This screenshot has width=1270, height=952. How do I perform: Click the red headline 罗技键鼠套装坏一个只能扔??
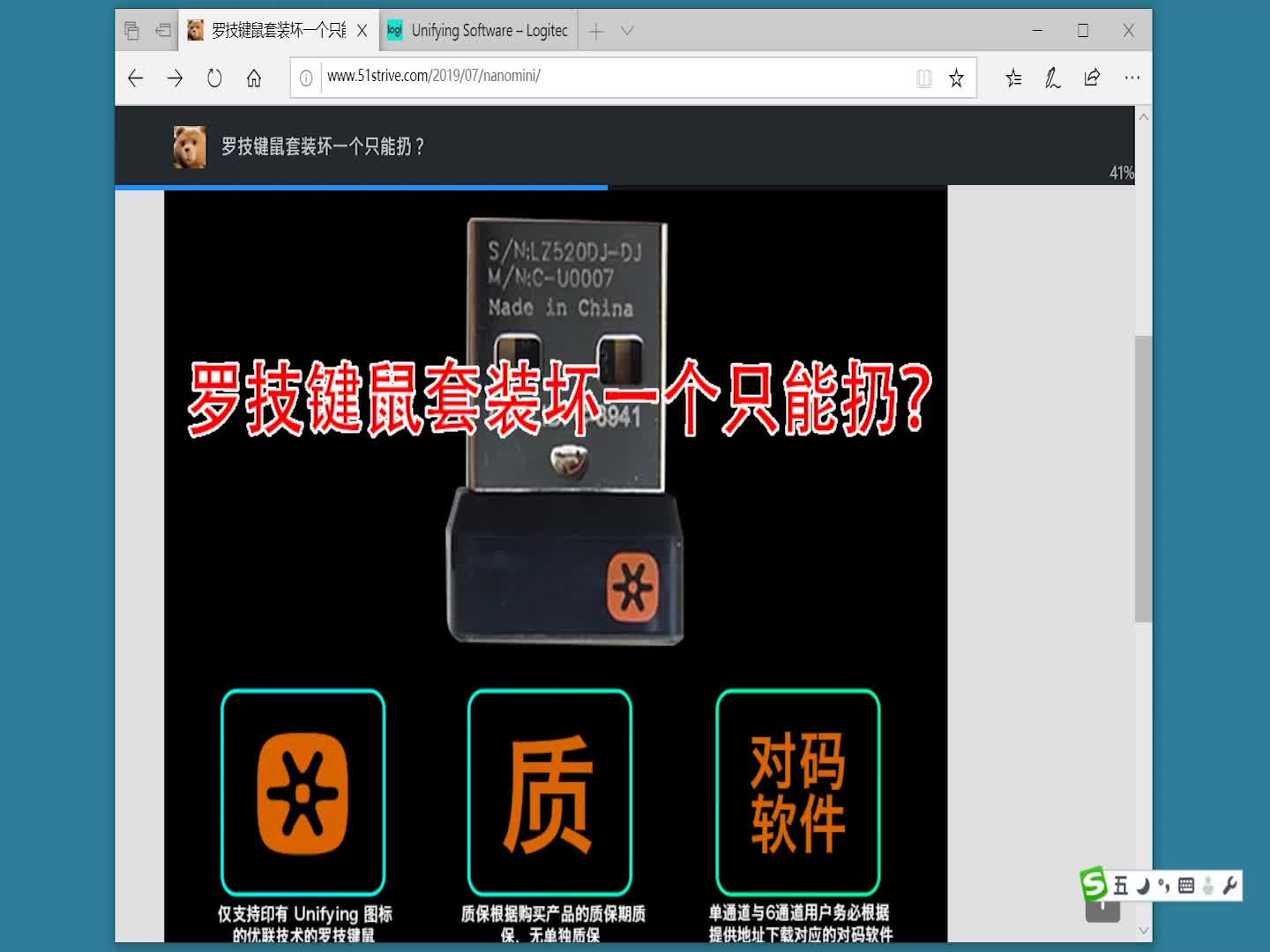(560, 398)
